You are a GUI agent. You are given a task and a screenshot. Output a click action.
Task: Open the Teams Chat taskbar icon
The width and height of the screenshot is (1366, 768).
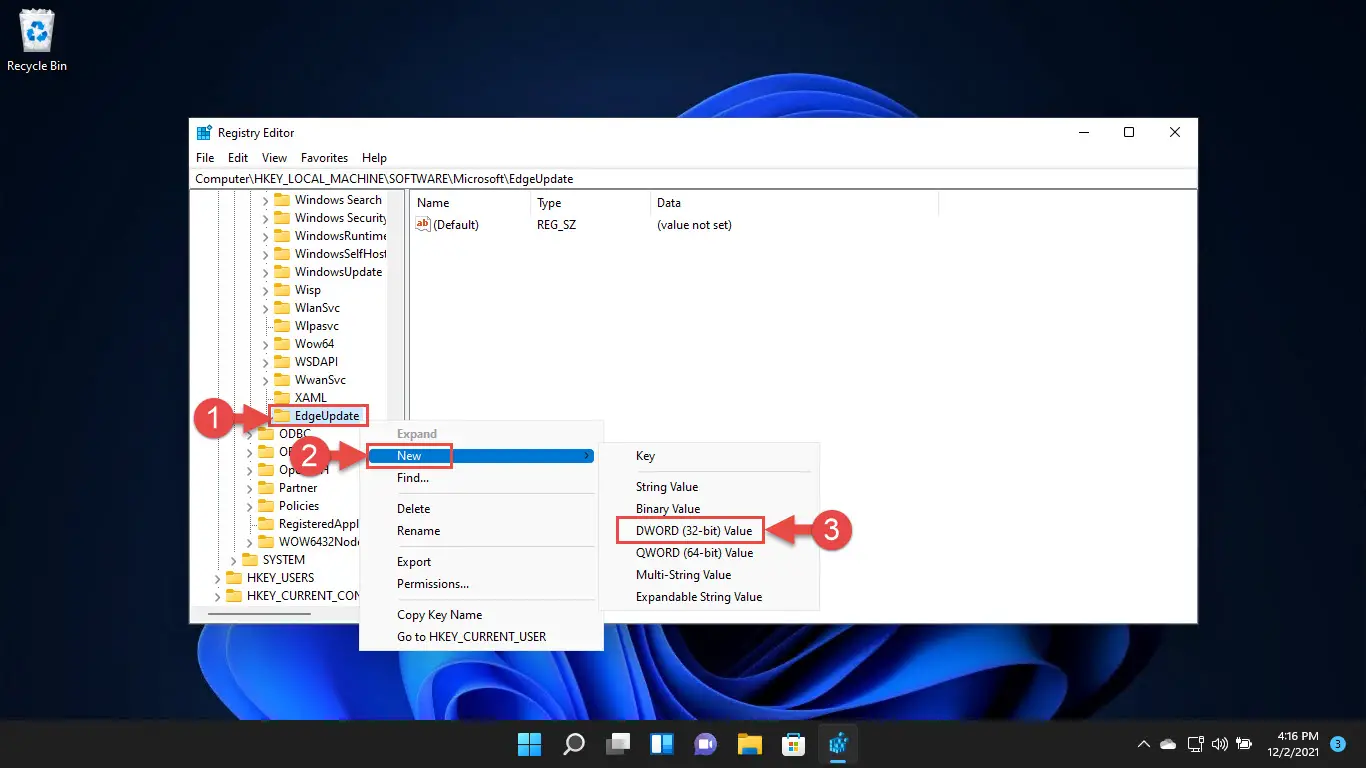click(x=706, y=744)
